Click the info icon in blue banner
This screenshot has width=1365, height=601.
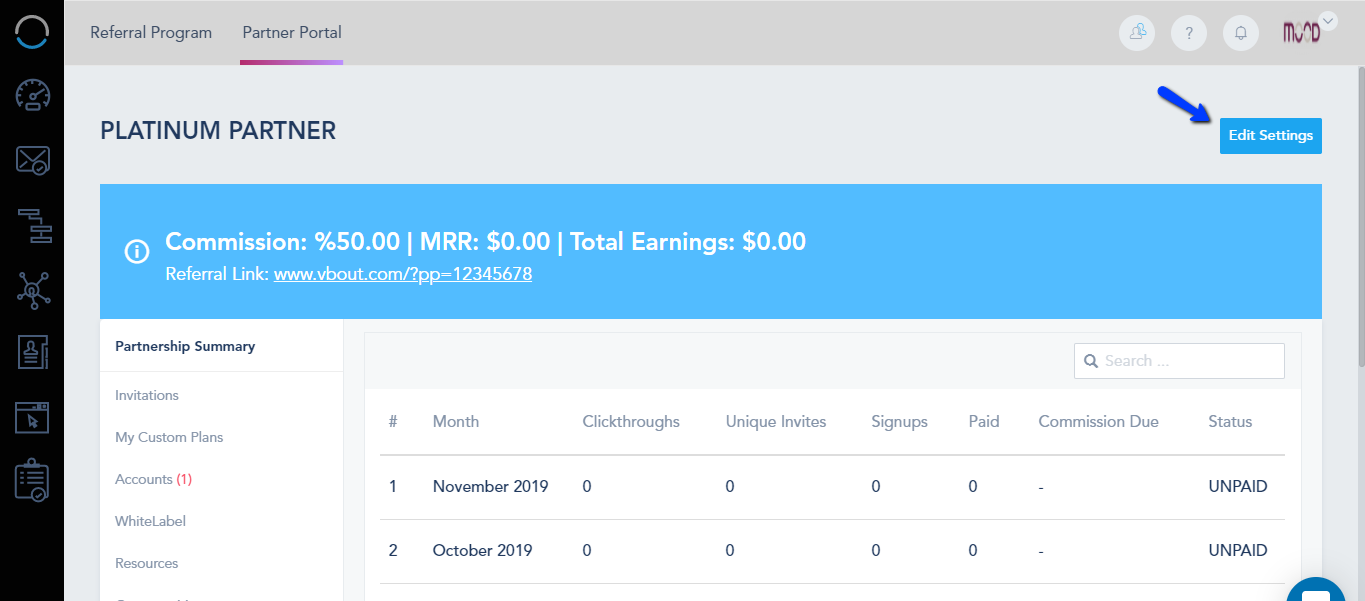click(137, 252)
